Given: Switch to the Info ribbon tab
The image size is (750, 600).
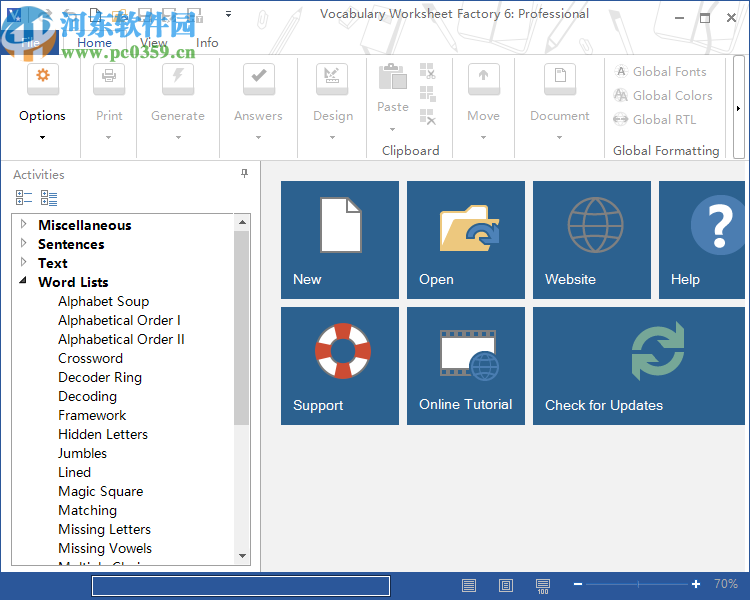Looking at the screenshot, I should (207, 43).
